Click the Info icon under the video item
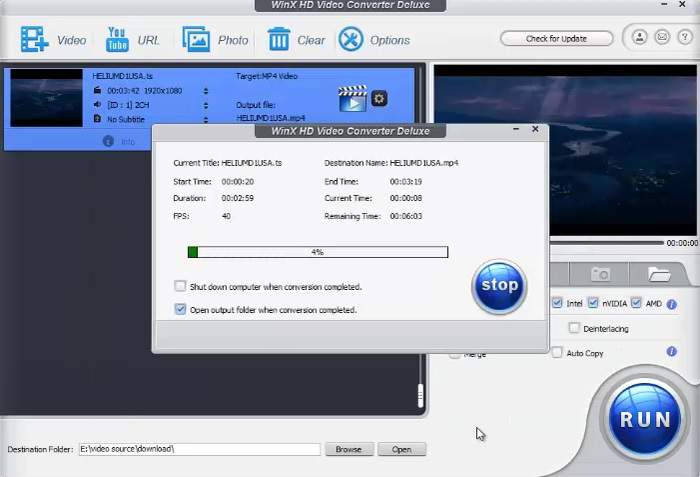This screenshot has height=477, width=700. coord(108,141)
